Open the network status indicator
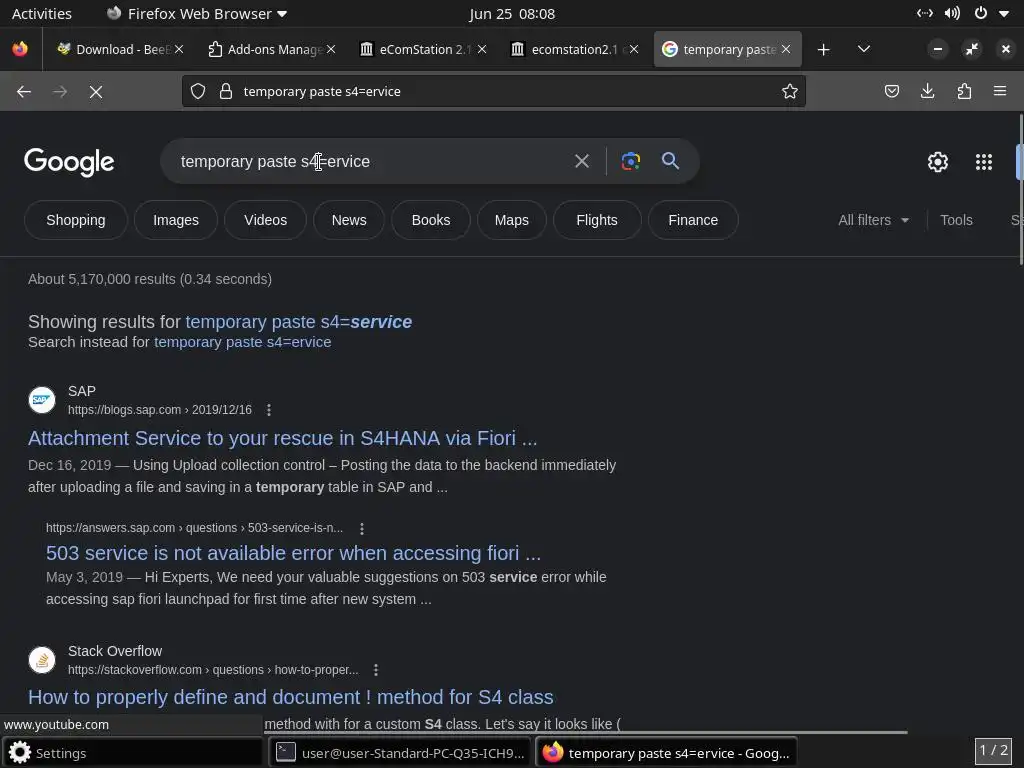The height and width of the screenshot is (768, 1024). coord(925,14)
